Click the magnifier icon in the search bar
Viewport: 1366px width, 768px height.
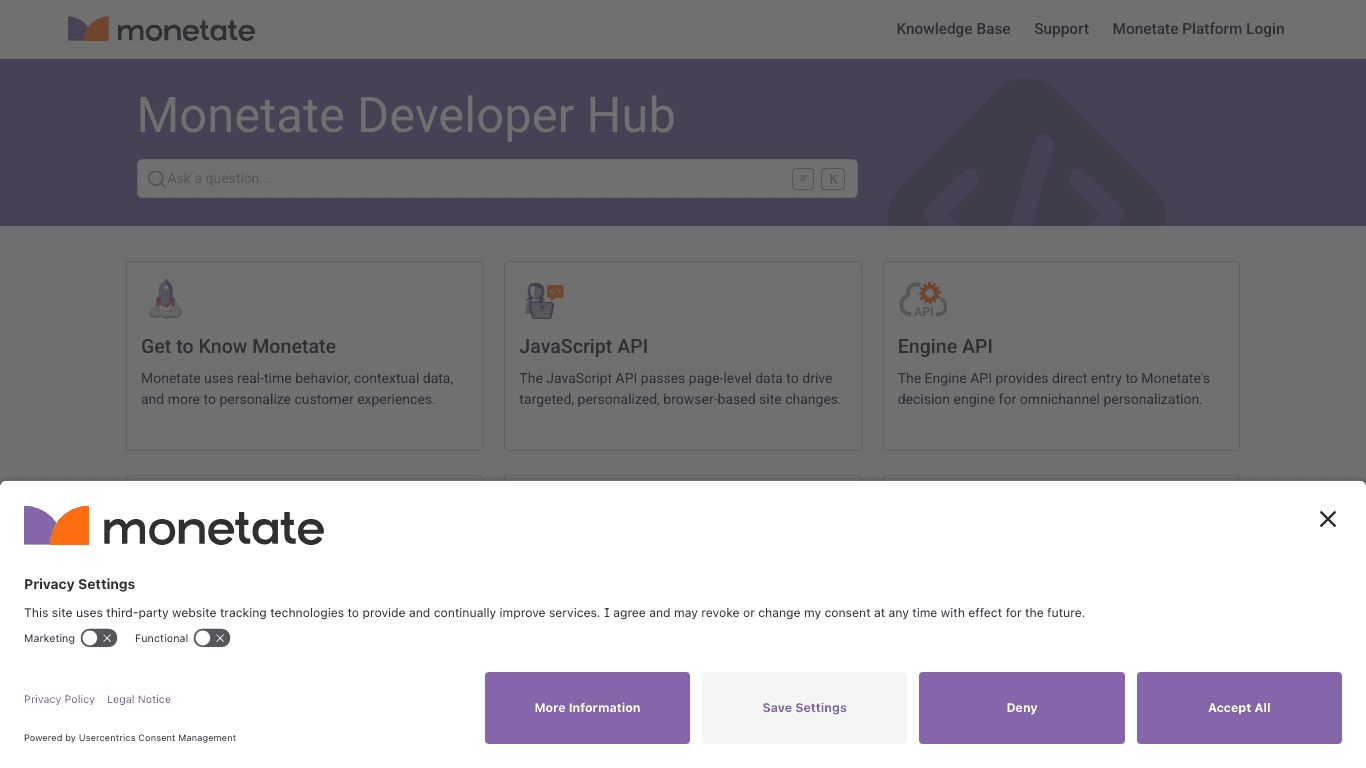point(157,178)
